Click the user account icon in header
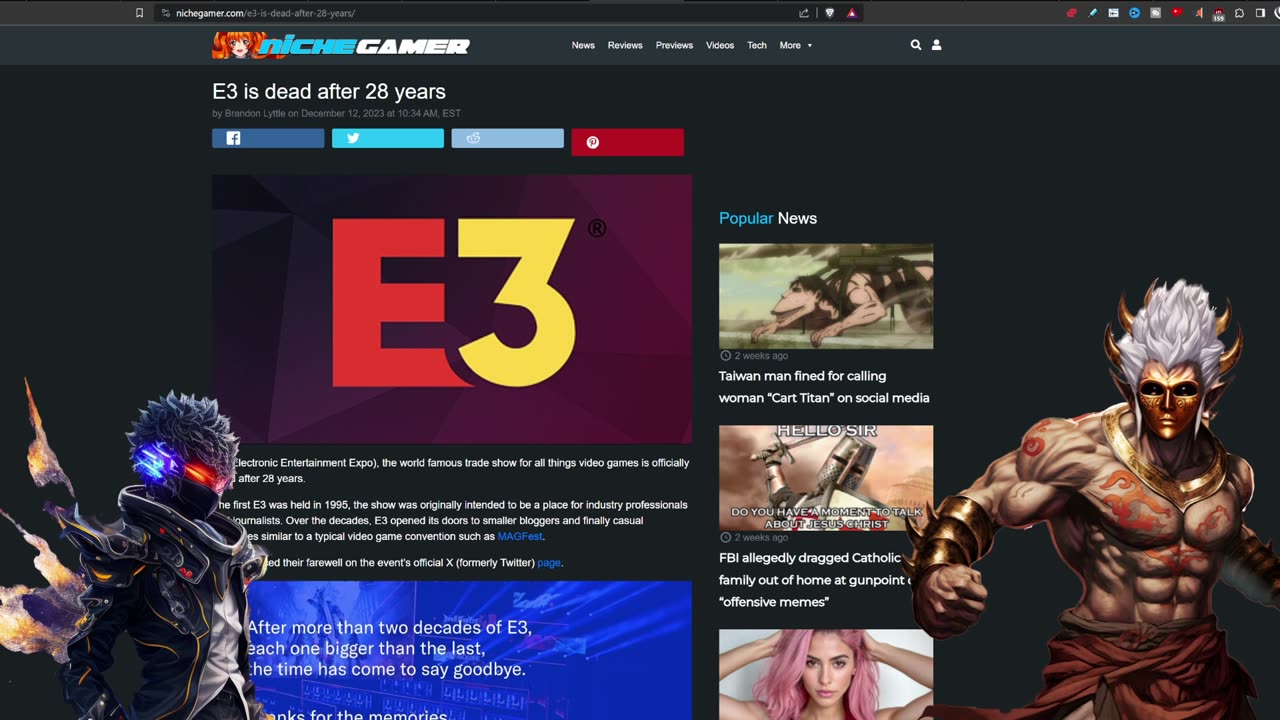The height and width of the screenshot is (720, 1280). coord(937,45)
